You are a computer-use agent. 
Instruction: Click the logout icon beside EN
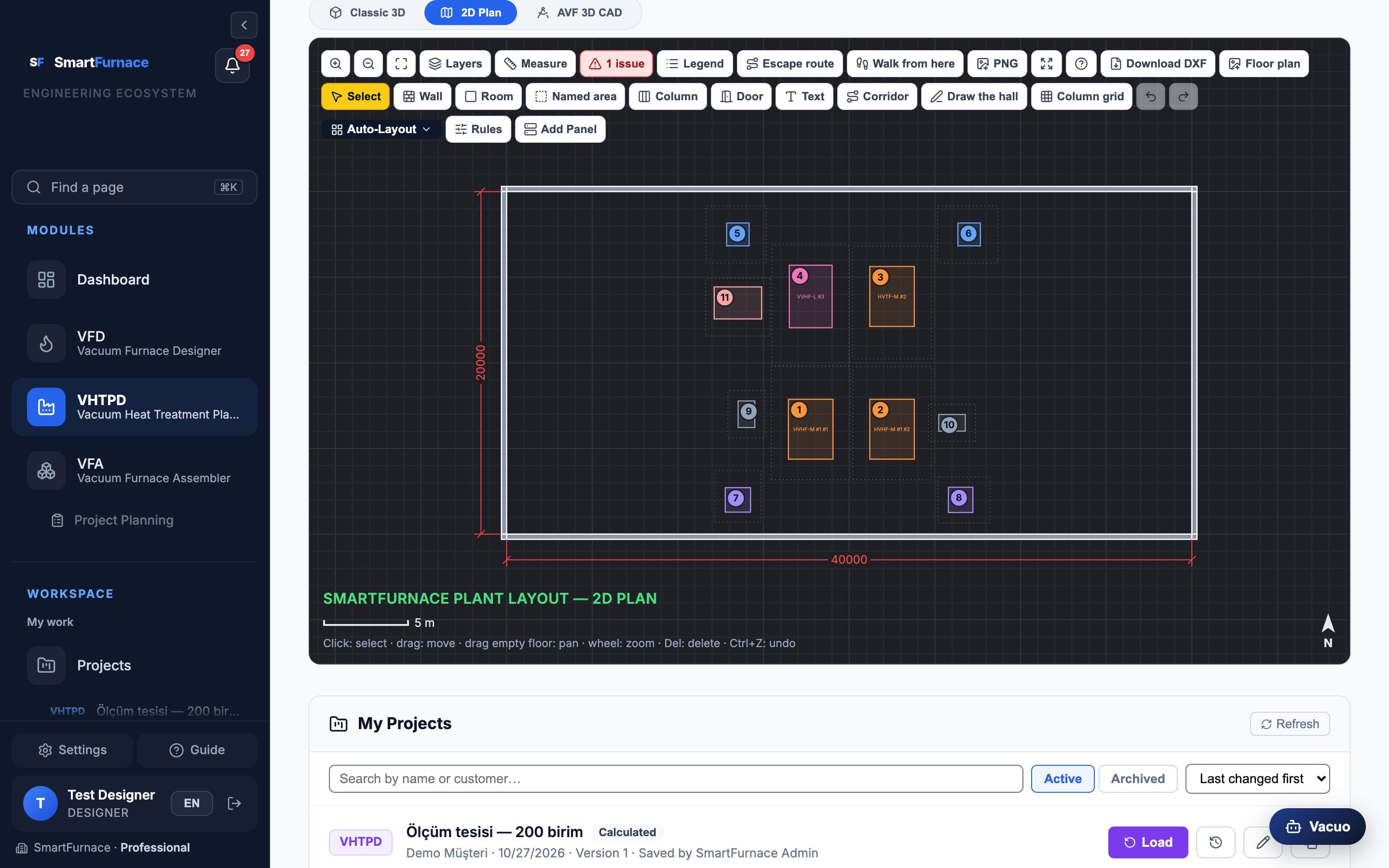click(x=234, y=803)
